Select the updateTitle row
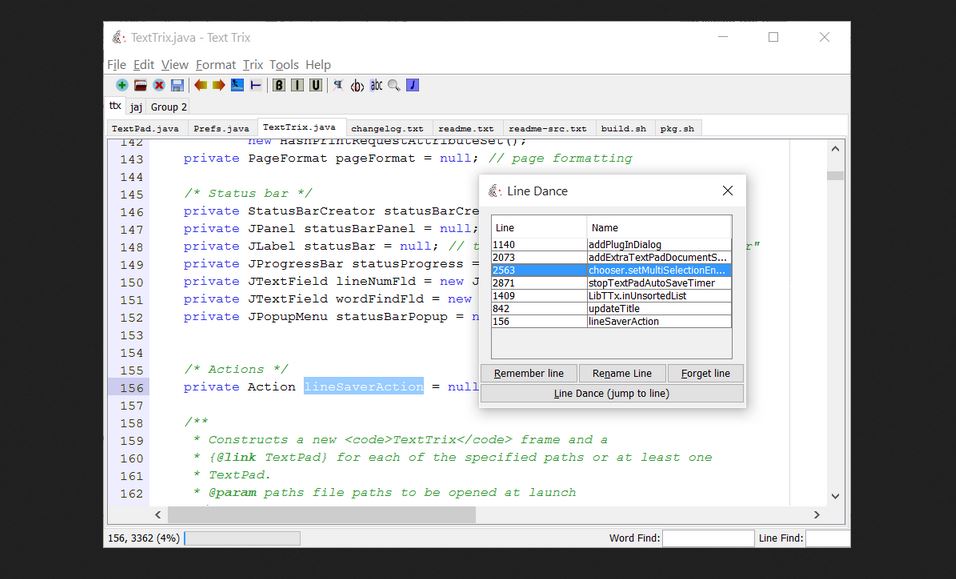The height and width of the screenshot is (579, 956). coord(612,308)
